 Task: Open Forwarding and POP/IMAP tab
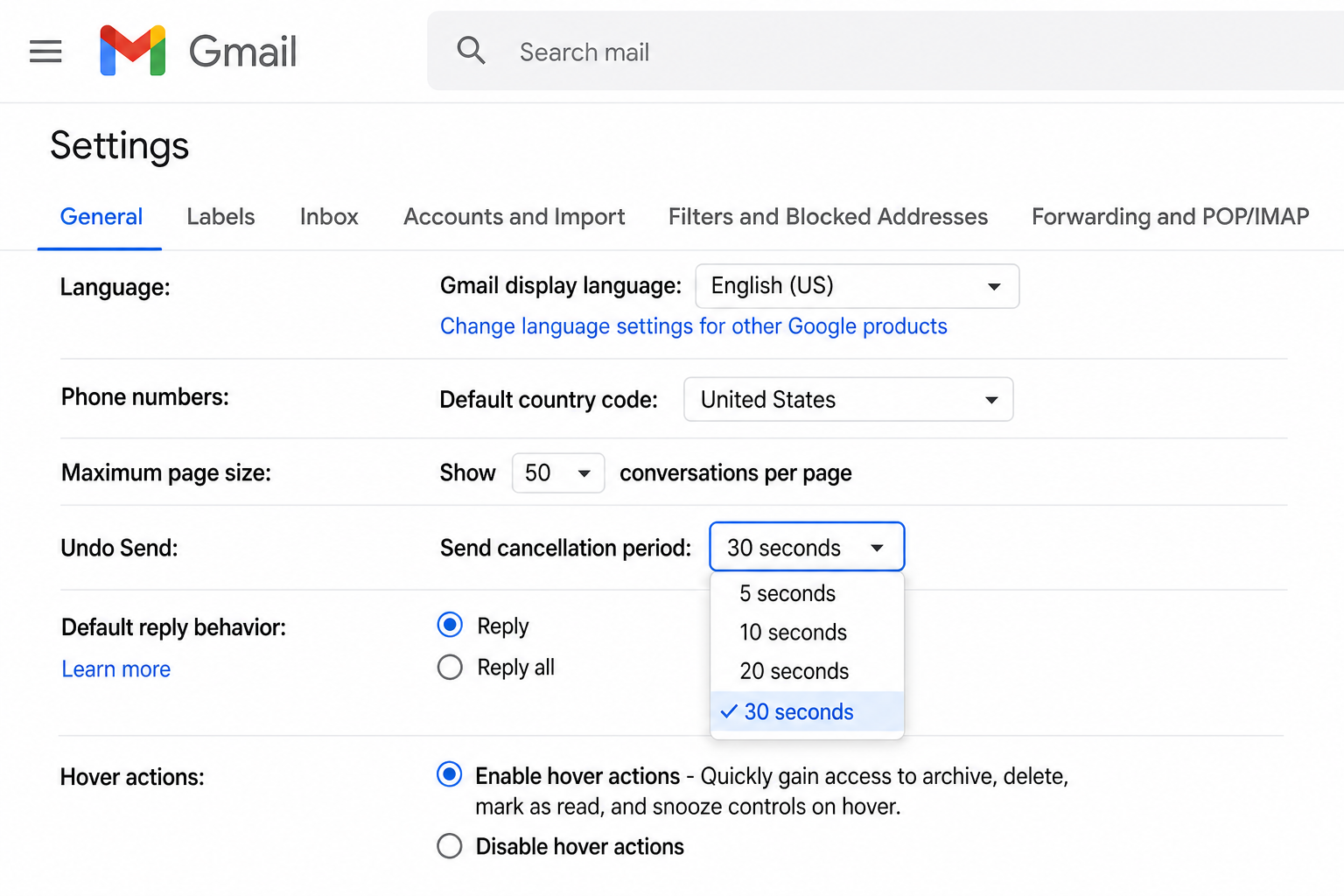tap(1170, 217)
